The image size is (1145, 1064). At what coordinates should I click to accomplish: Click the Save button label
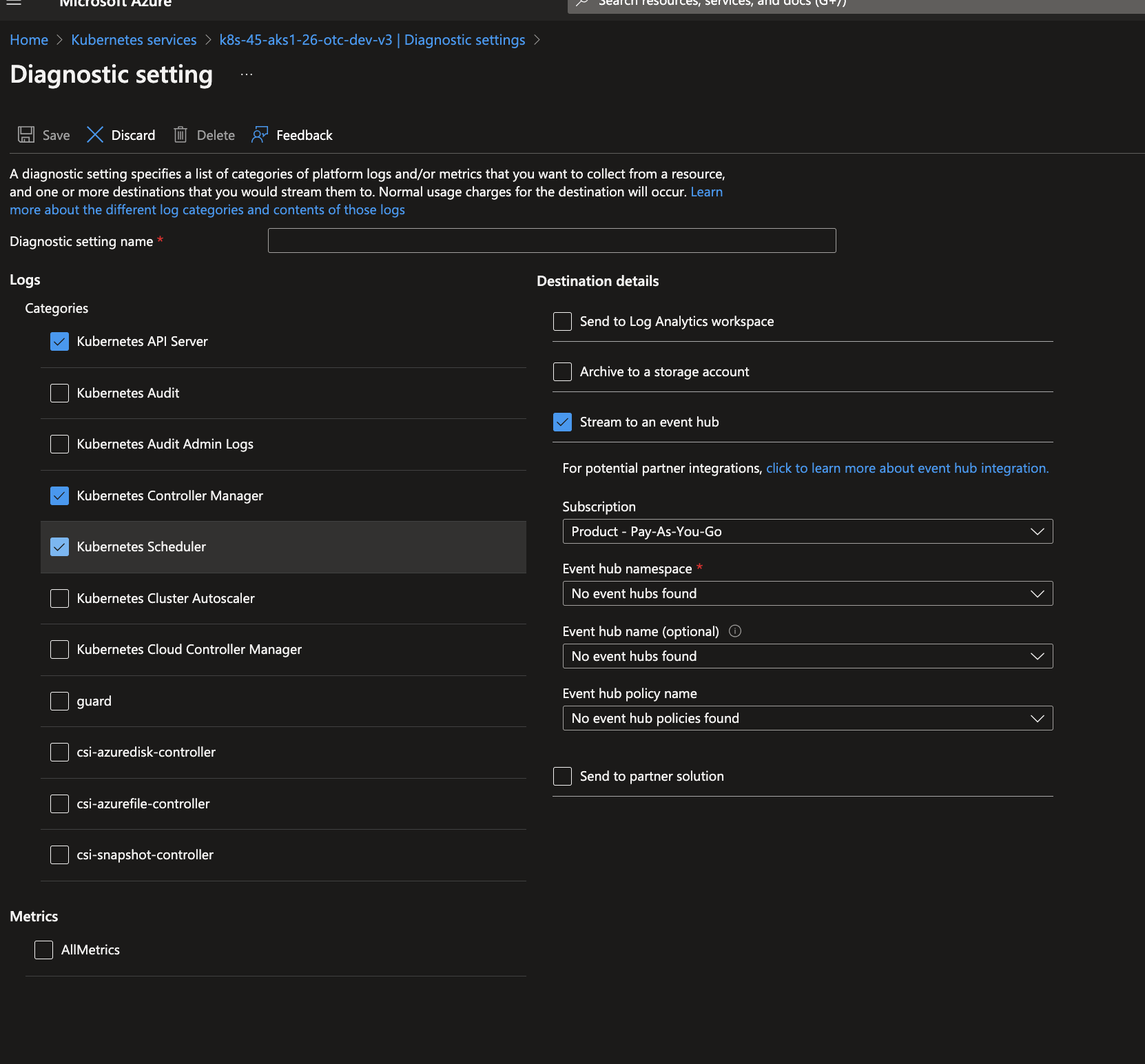56,135
